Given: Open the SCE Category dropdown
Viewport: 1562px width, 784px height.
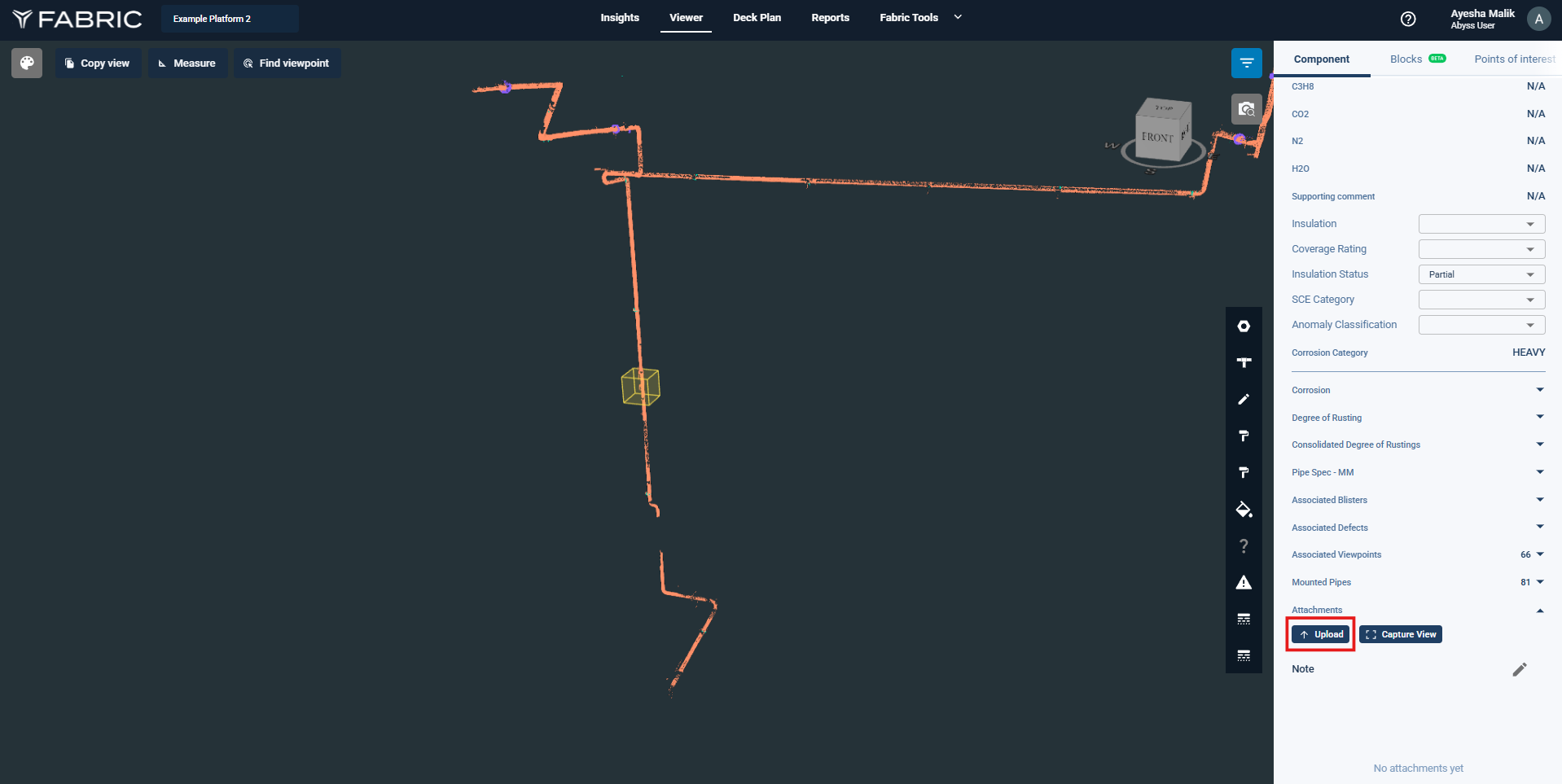Looking at the screenshot, I should coord(1481,300).
